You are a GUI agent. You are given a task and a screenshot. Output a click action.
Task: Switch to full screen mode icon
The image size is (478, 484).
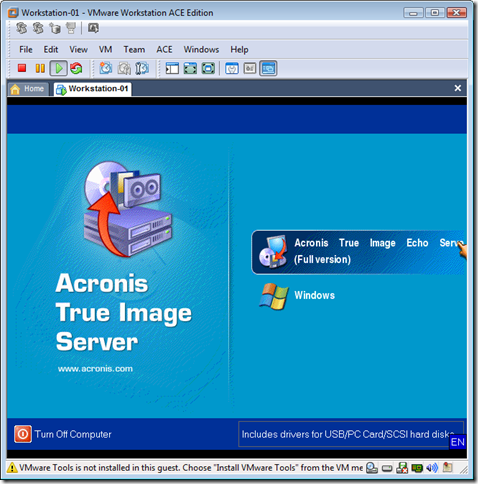[190, 68]
